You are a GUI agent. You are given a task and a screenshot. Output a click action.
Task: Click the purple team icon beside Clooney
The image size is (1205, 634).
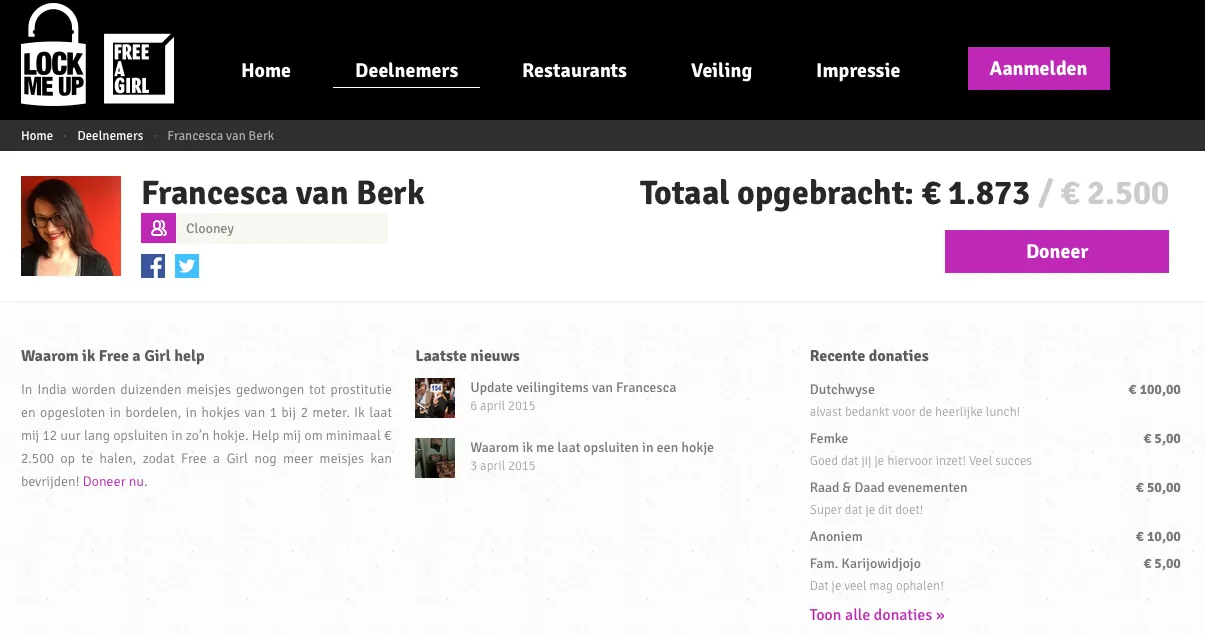click(x=158, y=229)
